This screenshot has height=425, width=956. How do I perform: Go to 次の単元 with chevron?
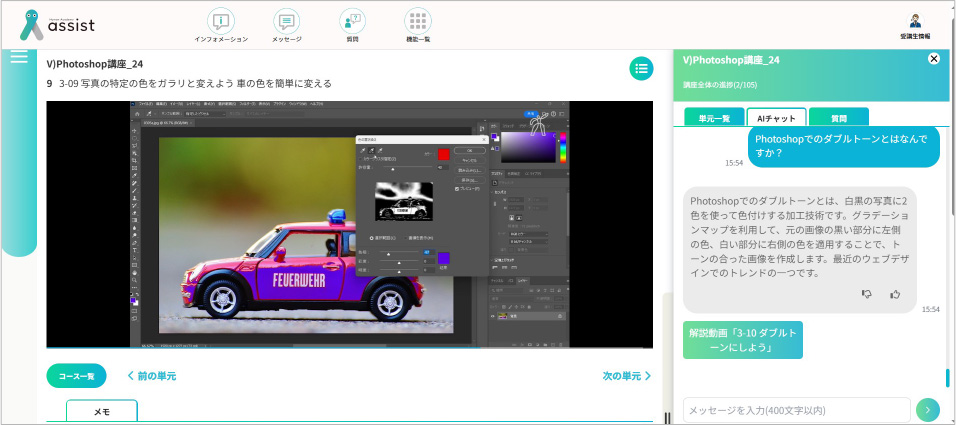coord(627,376)
